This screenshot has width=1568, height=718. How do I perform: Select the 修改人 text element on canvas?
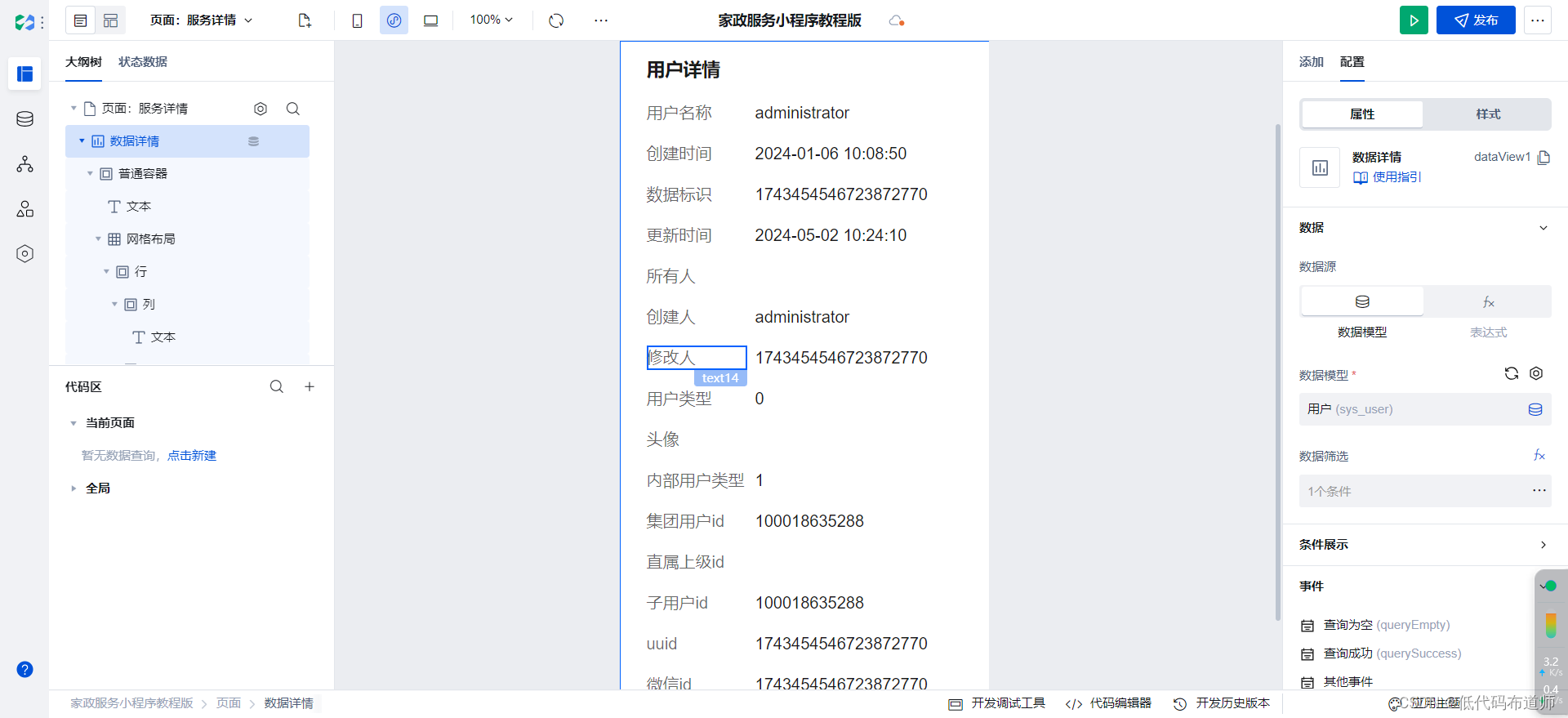(697, 358)
